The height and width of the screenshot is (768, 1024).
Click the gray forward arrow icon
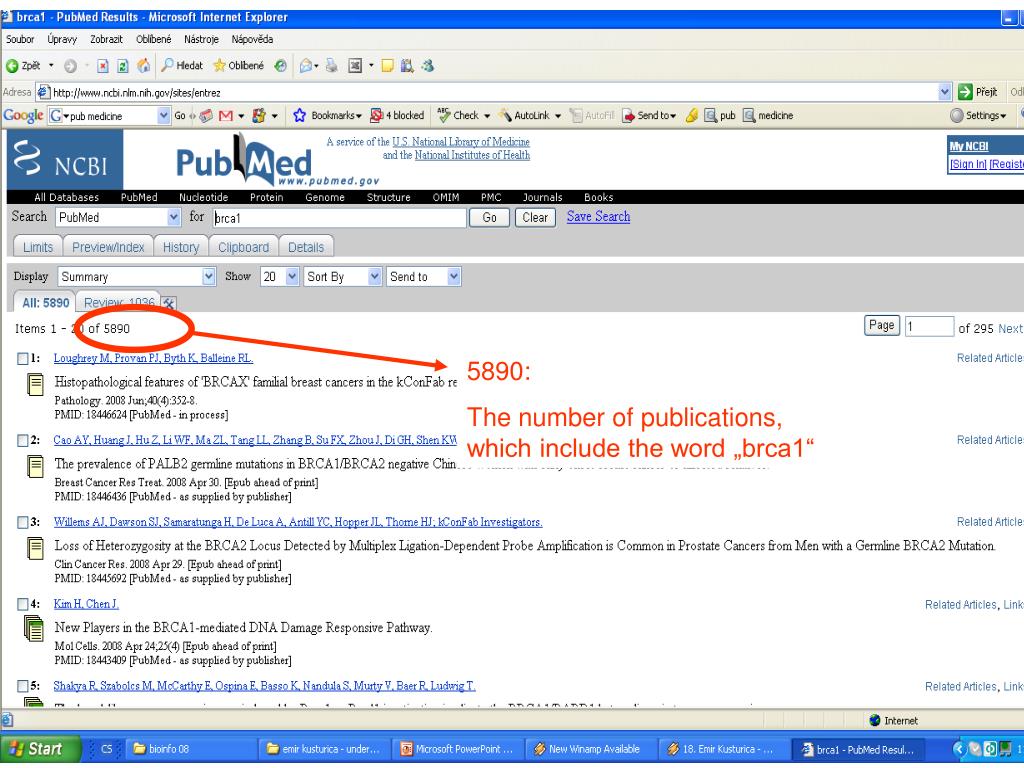70,66
